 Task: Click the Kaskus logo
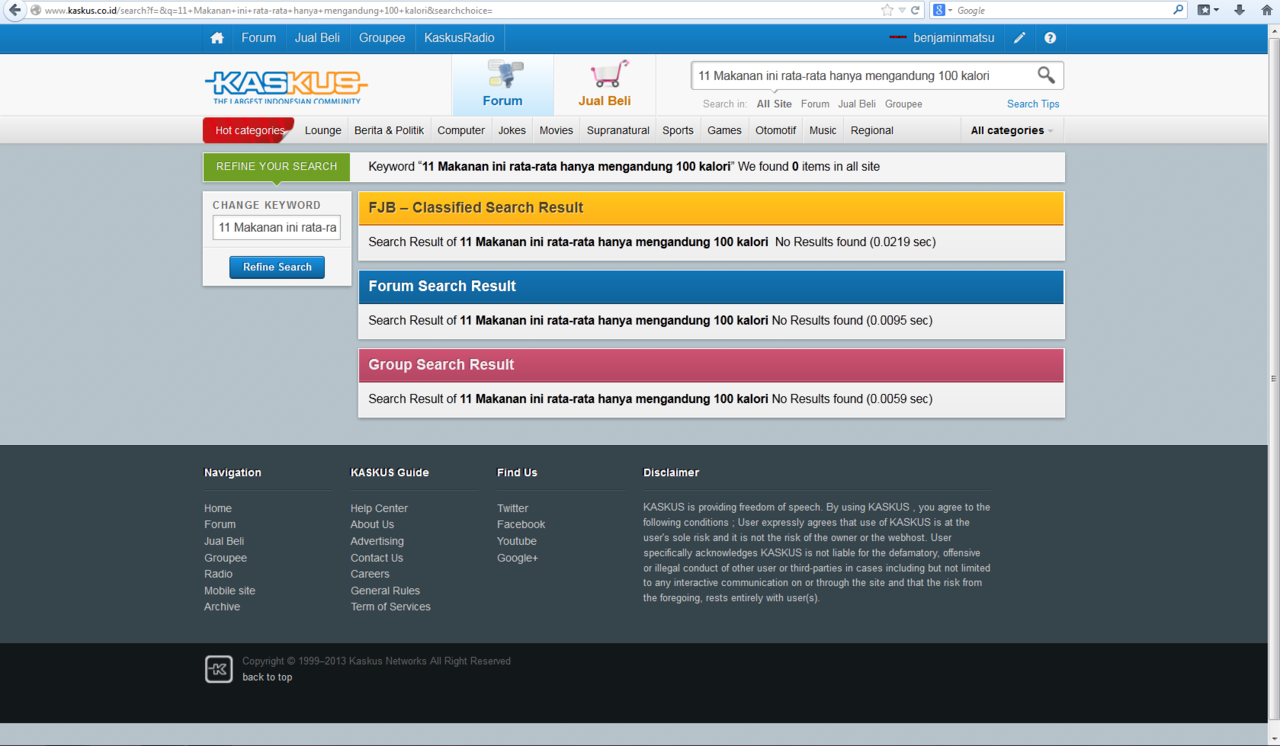pos(286,87)
